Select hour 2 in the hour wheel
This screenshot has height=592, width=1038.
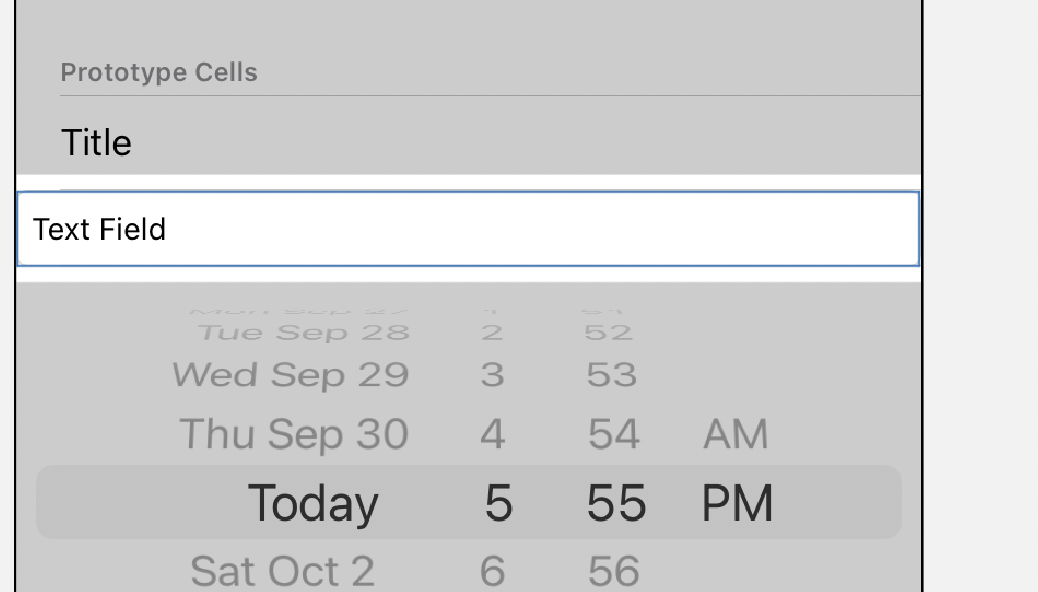(x=492, y=332)
